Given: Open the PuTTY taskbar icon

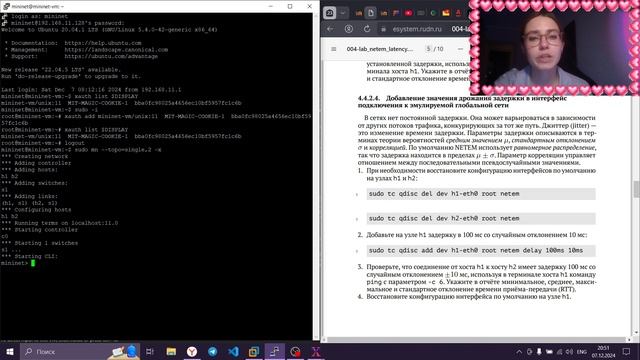Looking at the screenshot, I should tap(275, 351).
